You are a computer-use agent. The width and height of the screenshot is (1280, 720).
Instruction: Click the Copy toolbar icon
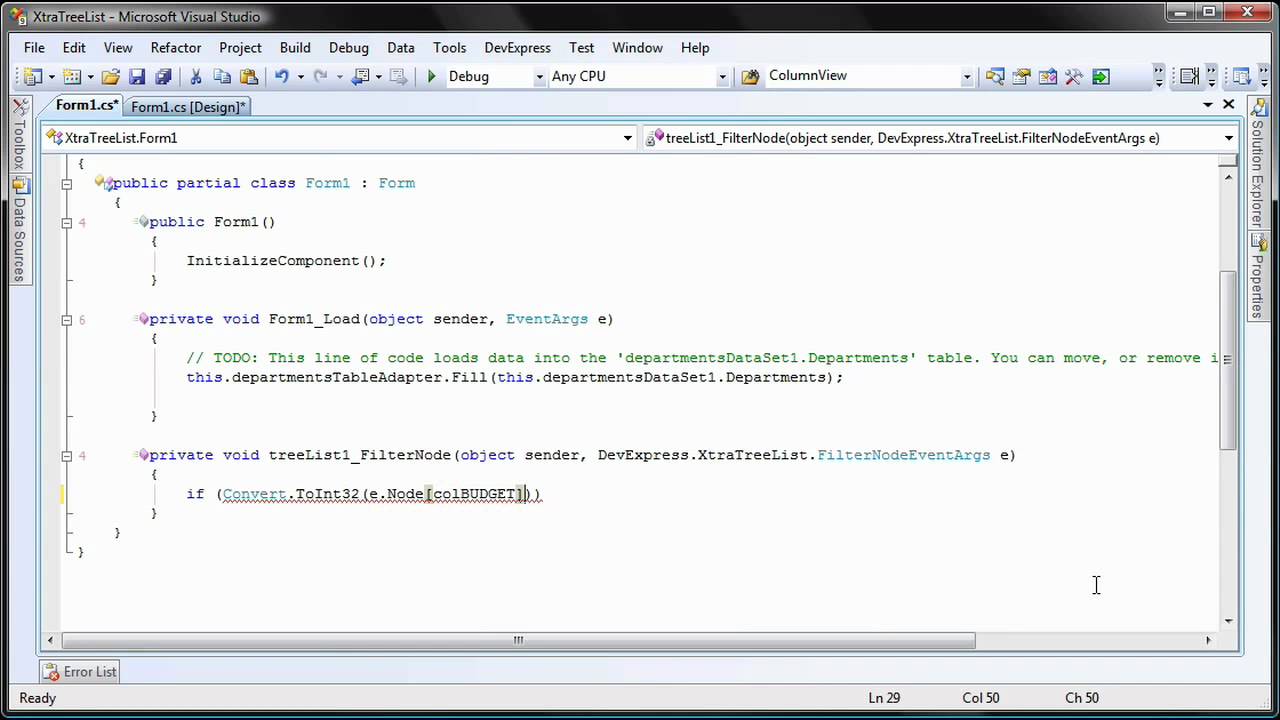coord(222,76)
